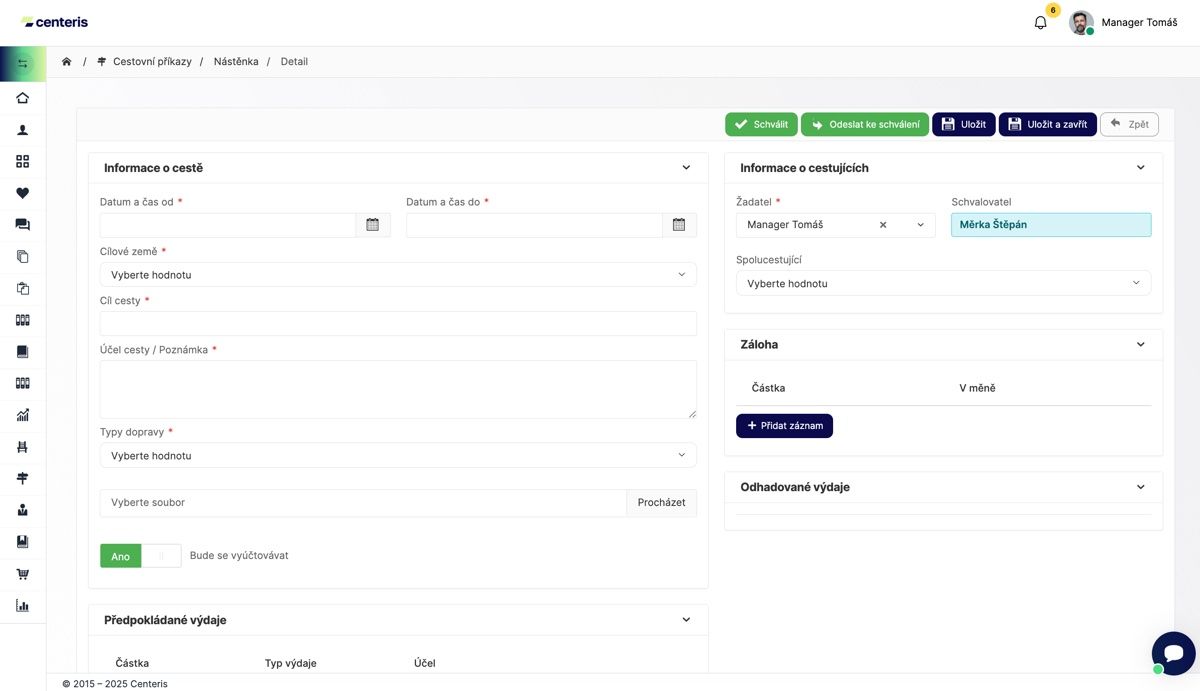Click the Schválit button
This screenshot has width=1200, height=691.
[x=761, y=124]
